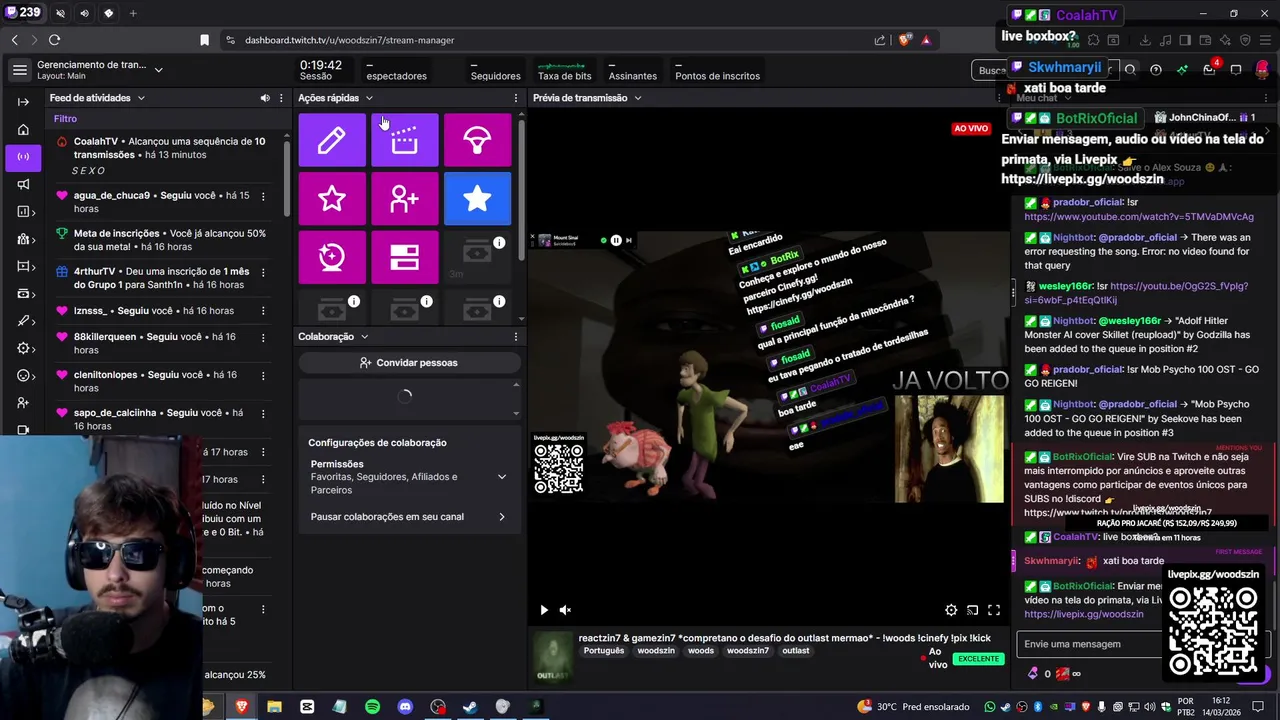Open the whispers chat bubble icon

coord(1236,70)
